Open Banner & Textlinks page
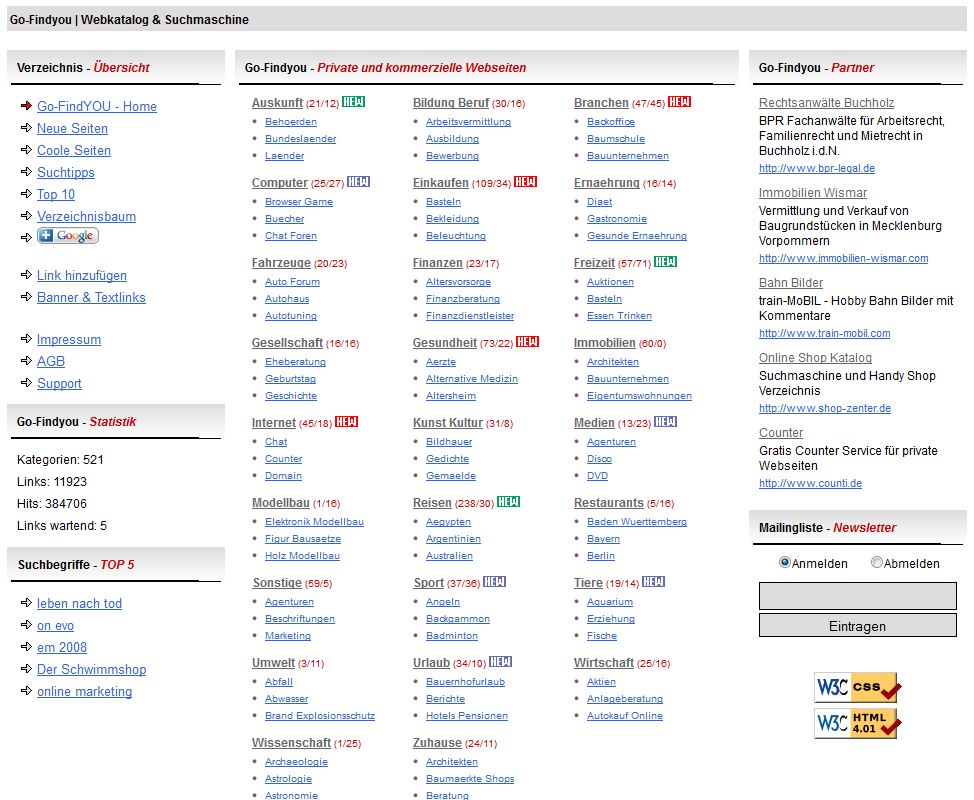Image resolution: width=974 pixels, height=800 pixels. [x=91, y=298]
